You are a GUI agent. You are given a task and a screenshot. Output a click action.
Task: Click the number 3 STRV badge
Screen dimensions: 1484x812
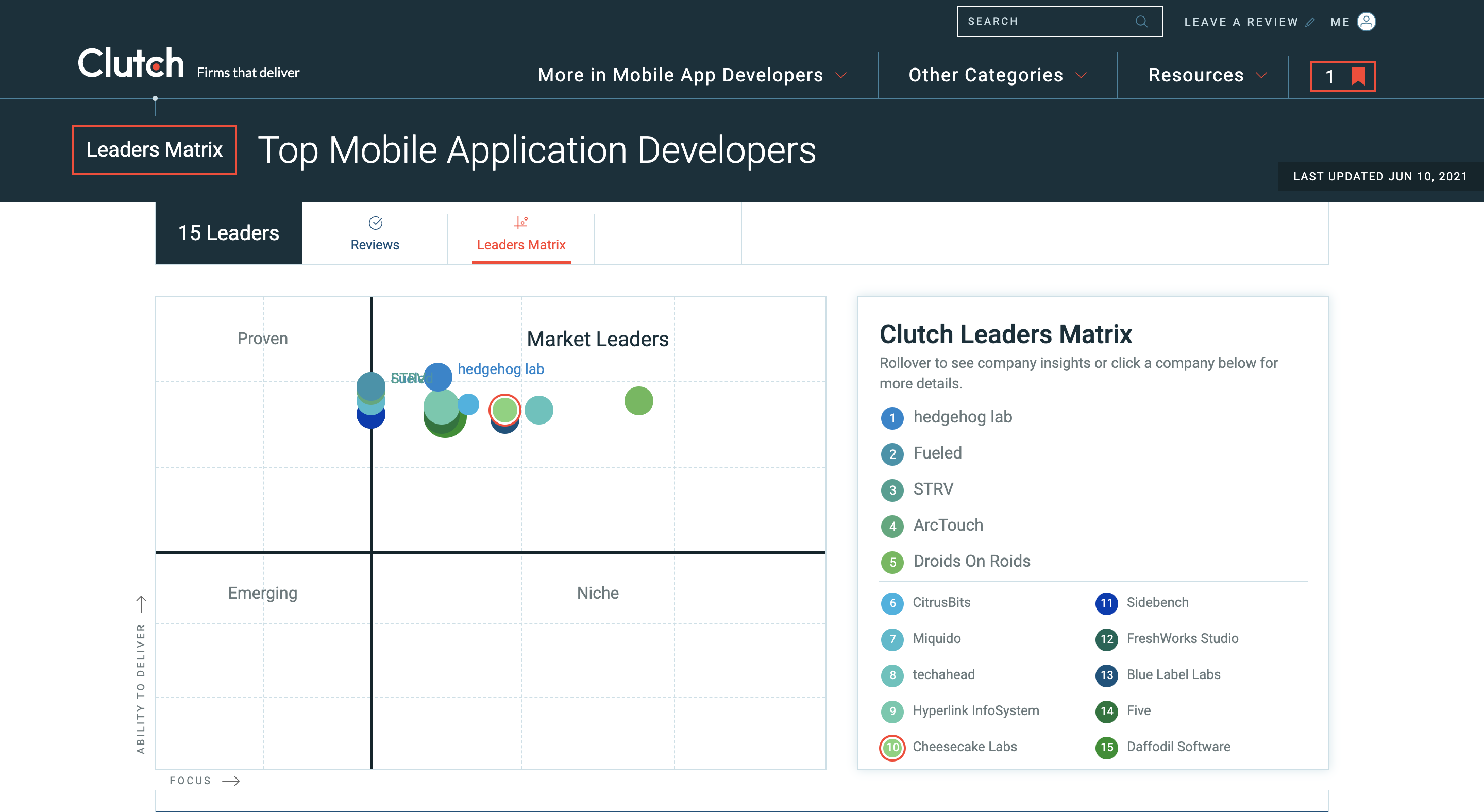(x=892, y=489)
